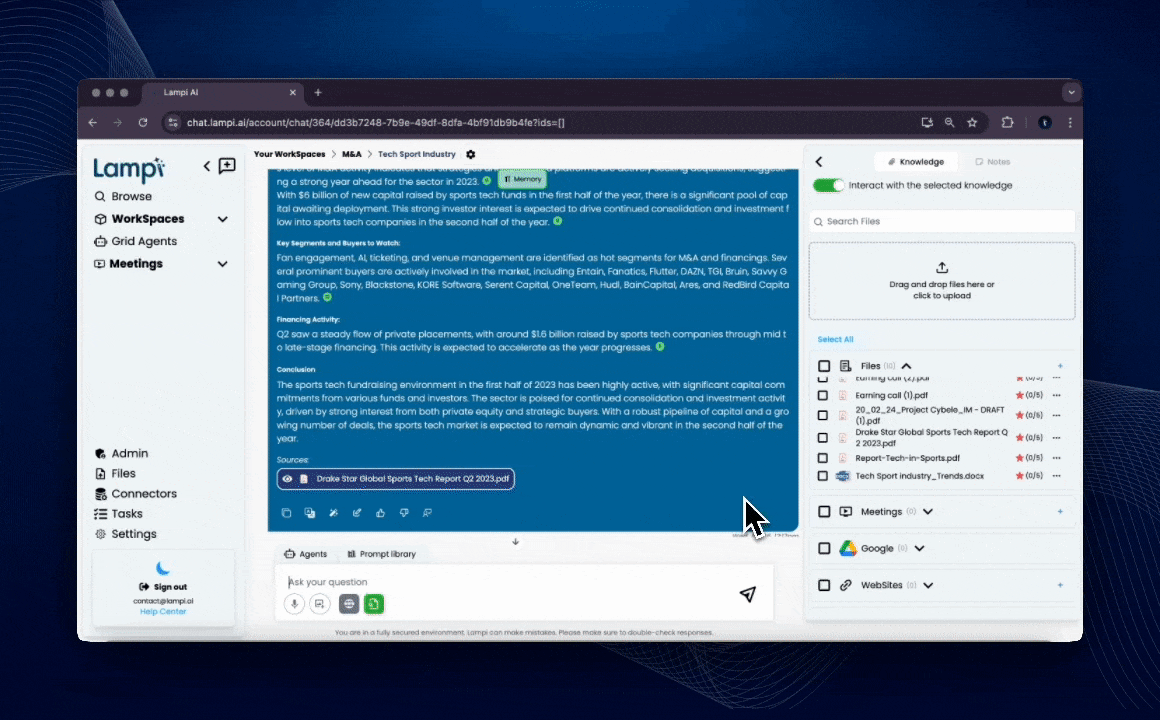Check the WebSites group checkbox

tap(824, 585)
